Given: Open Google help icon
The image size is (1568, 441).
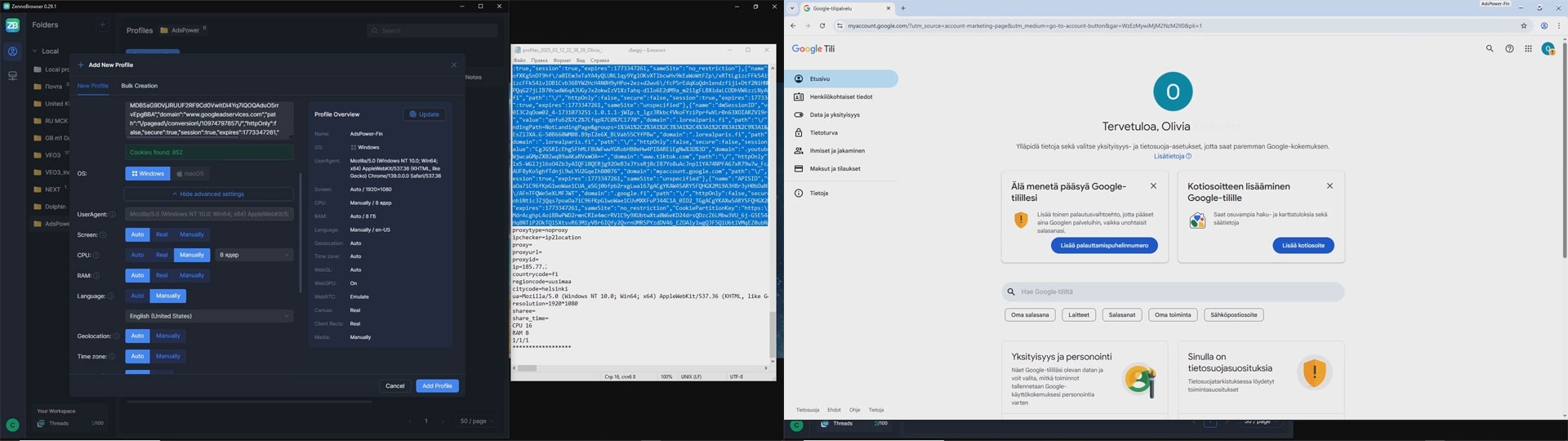Looking at the screenshot, I should pos(1509,49).
